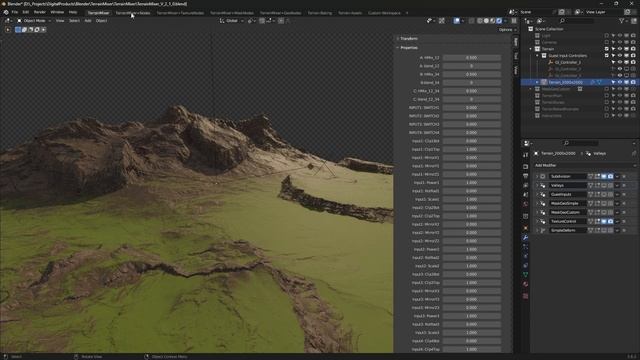
Task: Switch to the TerrainMixer workspace tab
Action: click(98, 13)
